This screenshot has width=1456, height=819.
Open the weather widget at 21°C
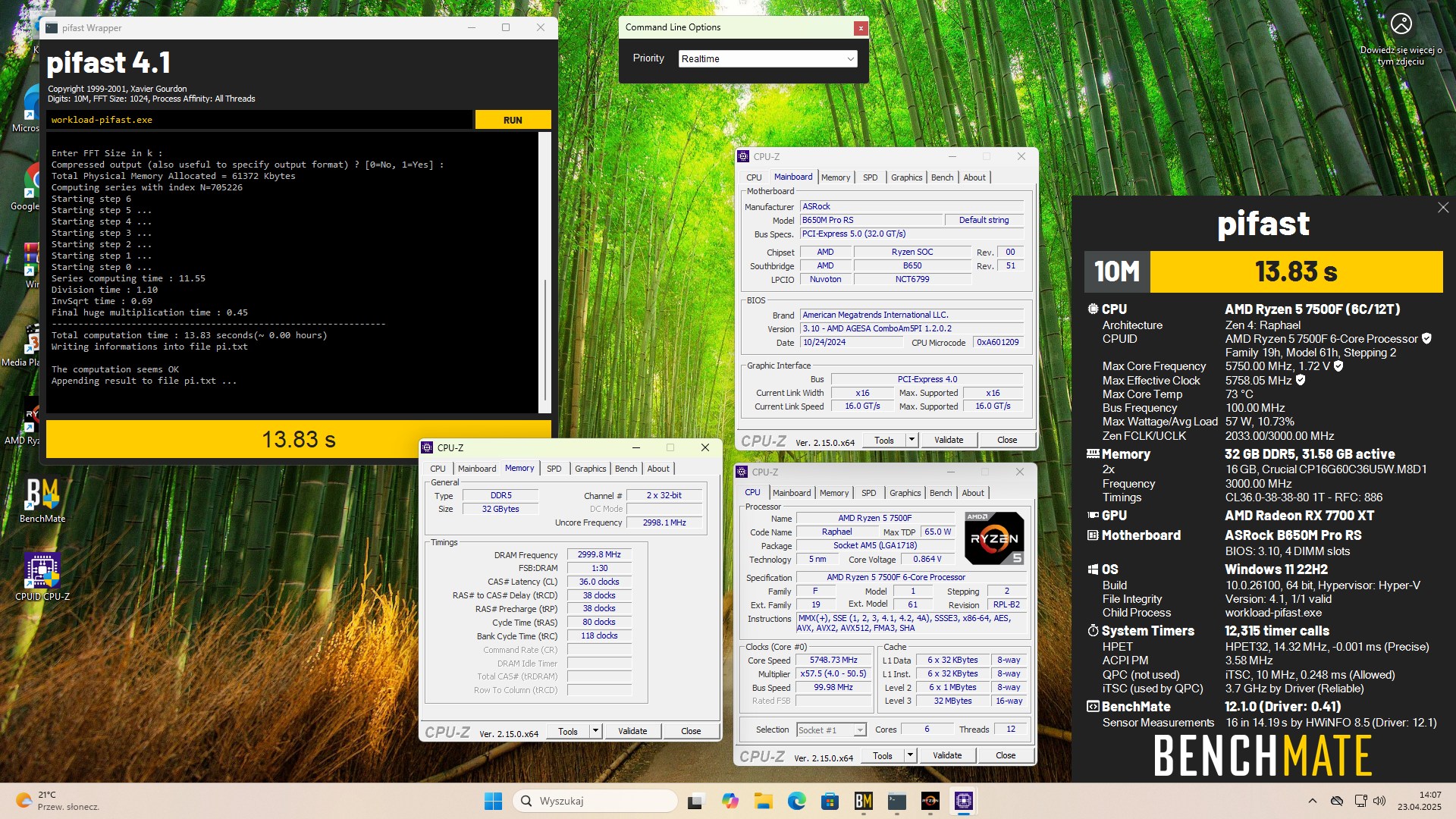click(x=57, y=801)
